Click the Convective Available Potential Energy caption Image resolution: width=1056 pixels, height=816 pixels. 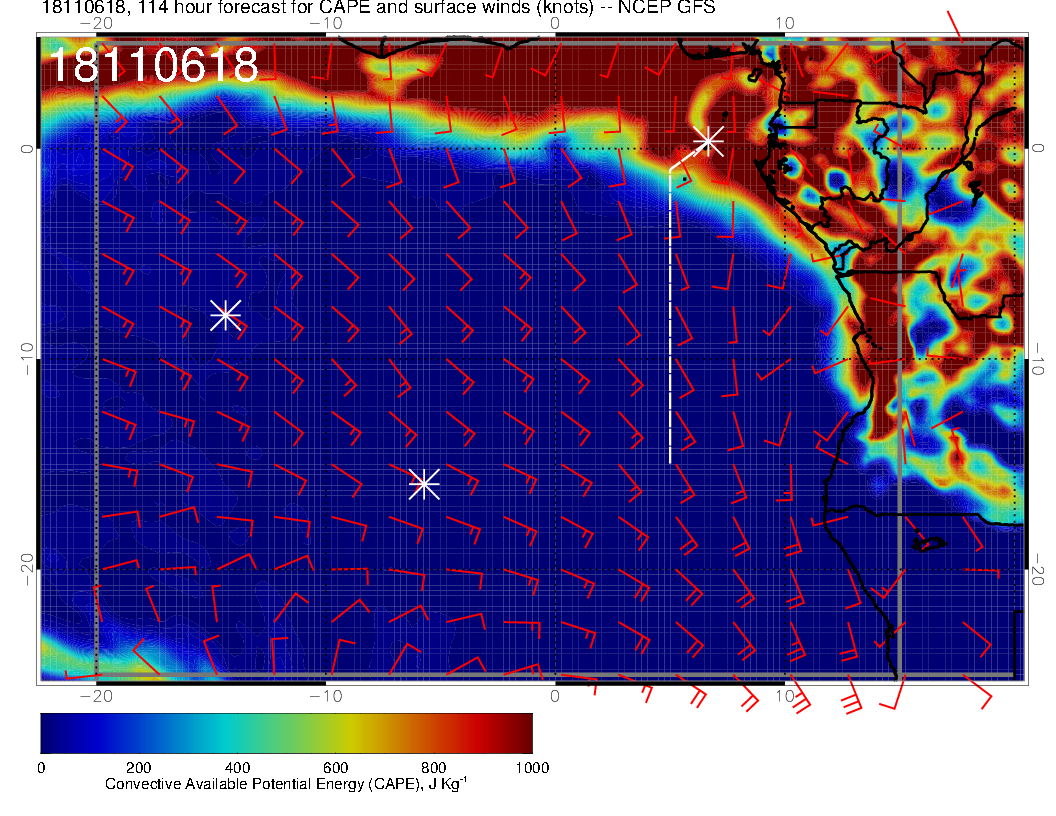click(x=286, y=785)
